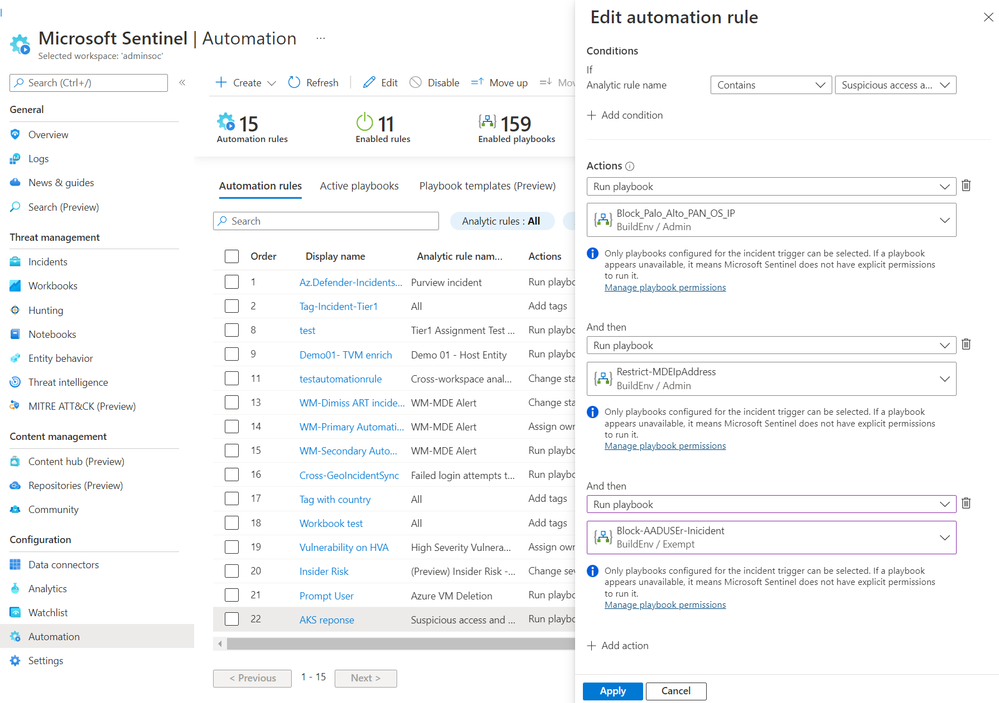
Task: Open Search (Preview) magnifier icon
Action: [x=15, y=207]
